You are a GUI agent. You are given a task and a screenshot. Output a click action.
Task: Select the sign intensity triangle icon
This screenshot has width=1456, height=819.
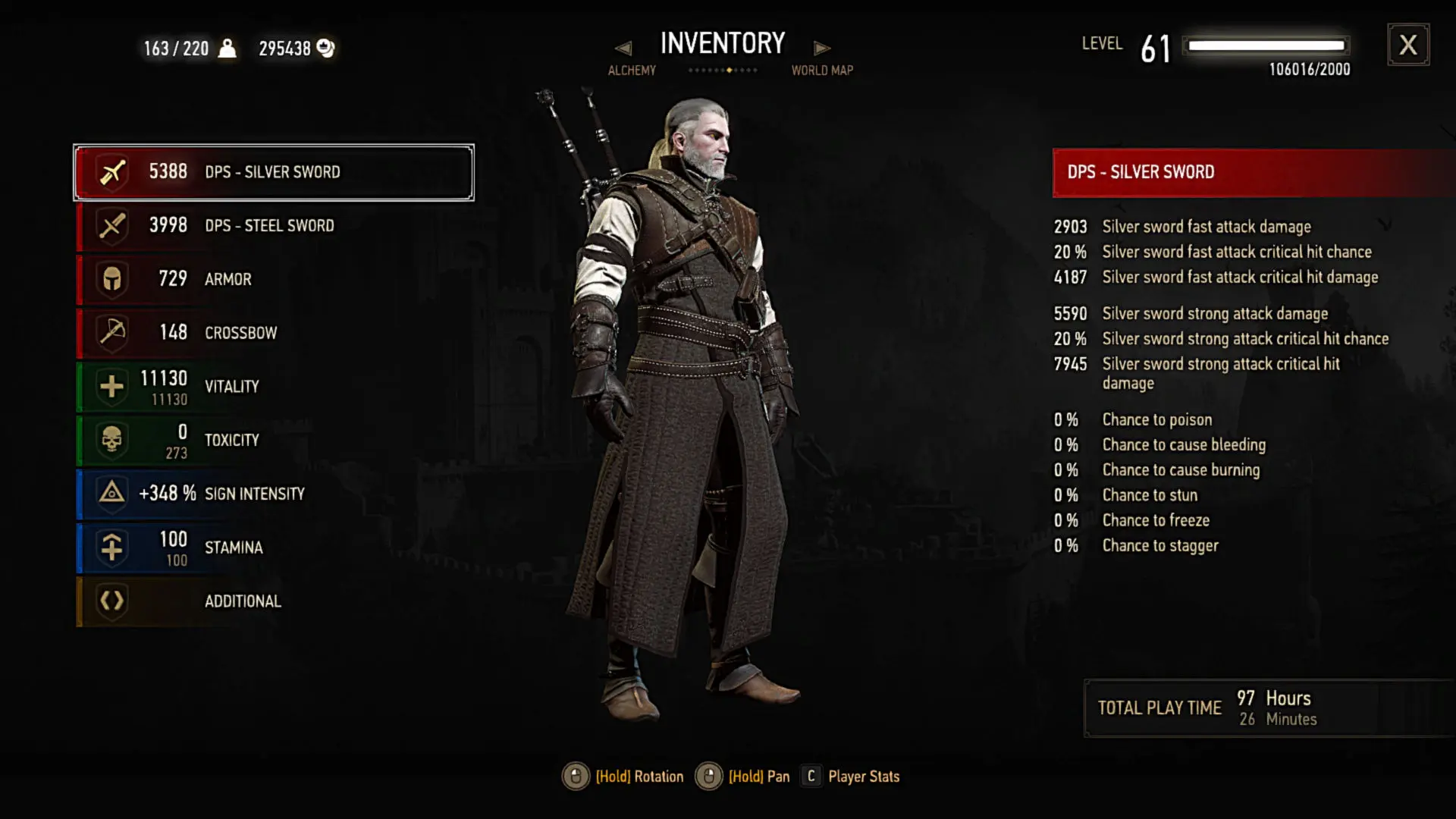[112, 494]
